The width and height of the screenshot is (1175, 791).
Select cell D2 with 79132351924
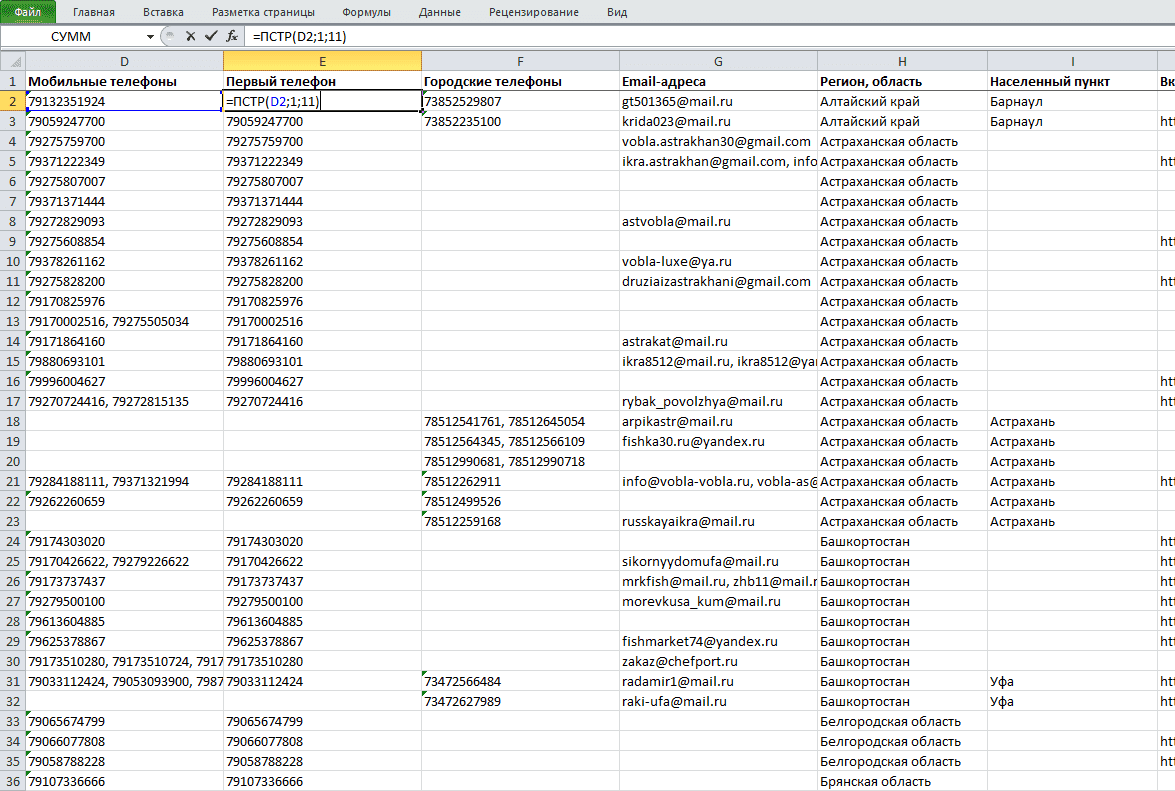tap(124, 101)
